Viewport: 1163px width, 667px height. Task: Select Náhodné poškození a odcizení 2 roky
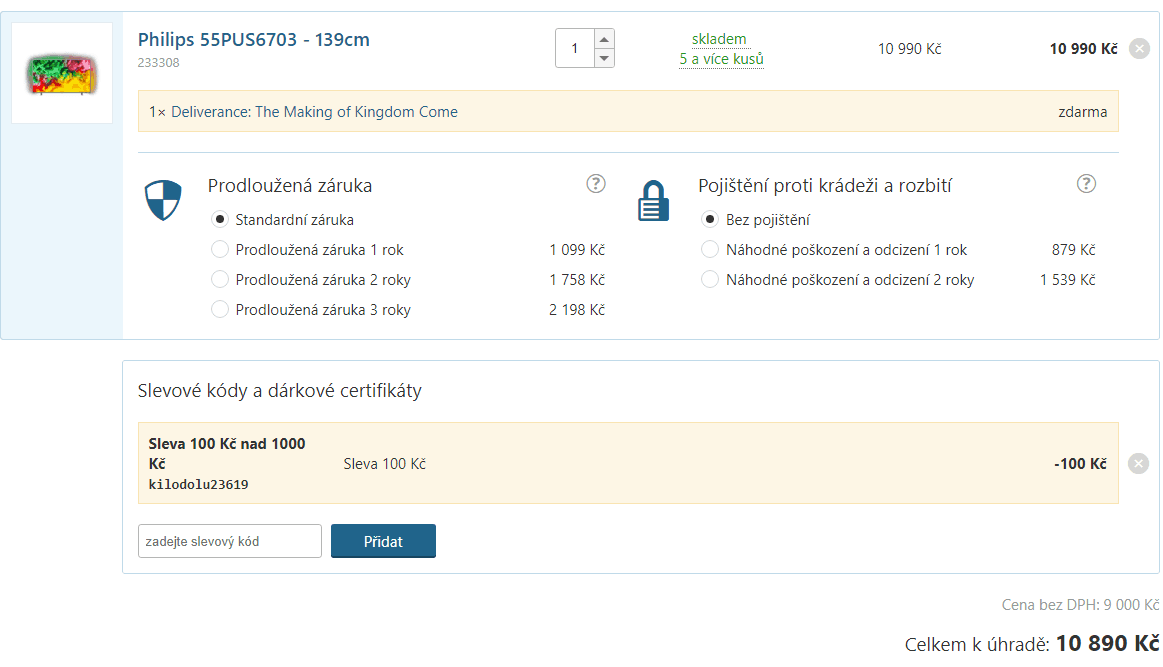(710, 280)
